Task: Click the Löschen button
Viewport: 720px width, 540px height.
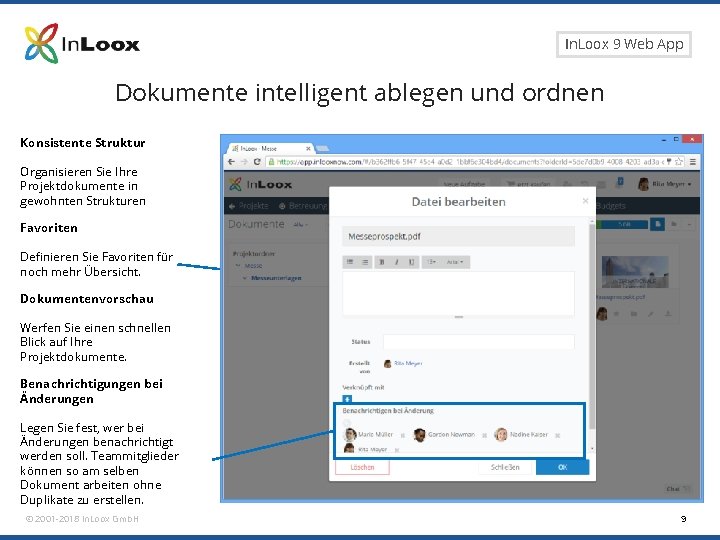Action: [362, 467]
